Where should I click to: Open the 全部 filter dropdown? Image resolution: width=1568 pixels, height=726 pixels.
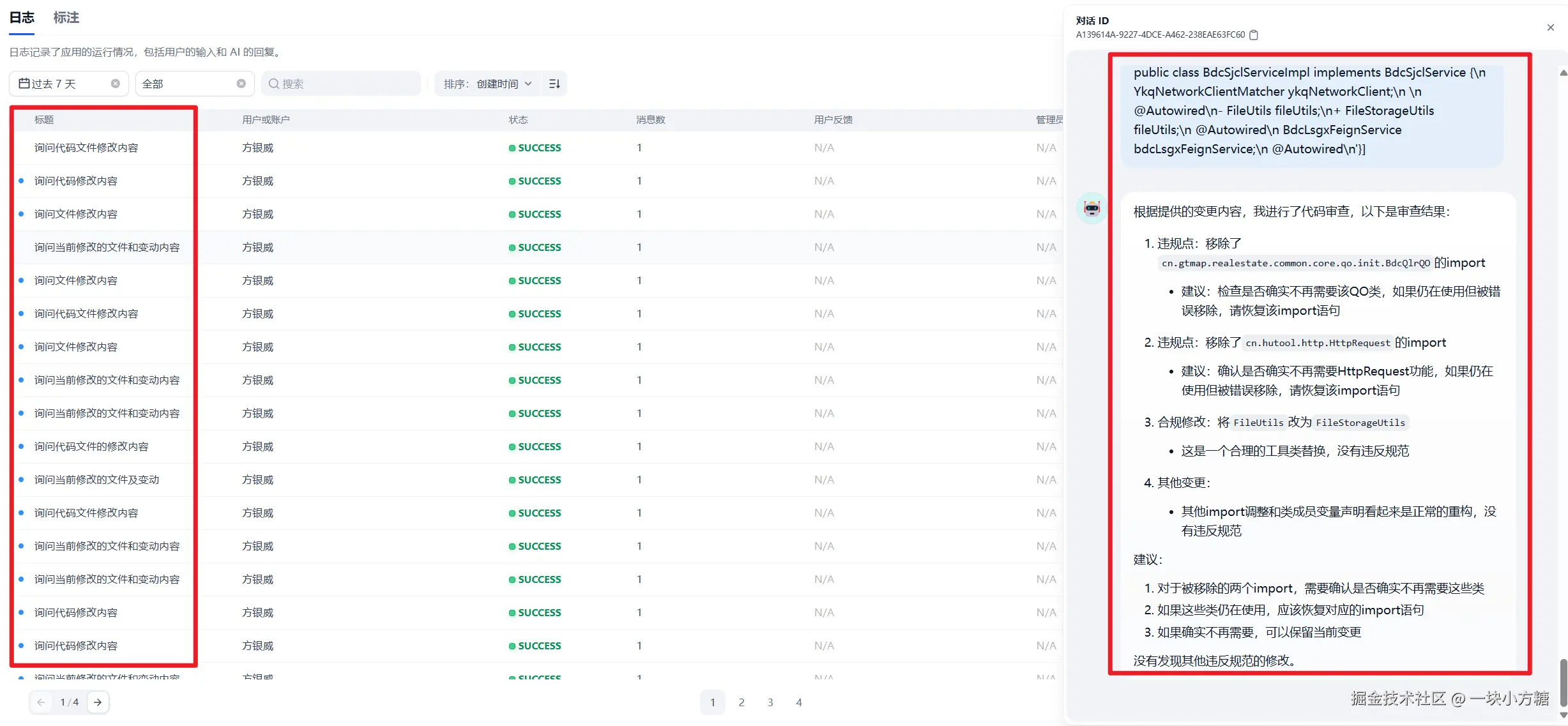[185, 84]
